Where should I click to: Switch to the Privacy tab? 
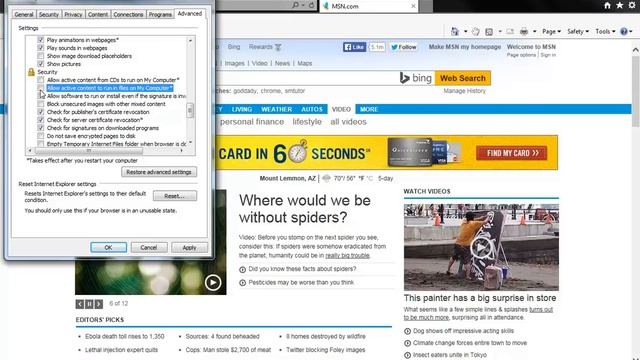[73, 14]
